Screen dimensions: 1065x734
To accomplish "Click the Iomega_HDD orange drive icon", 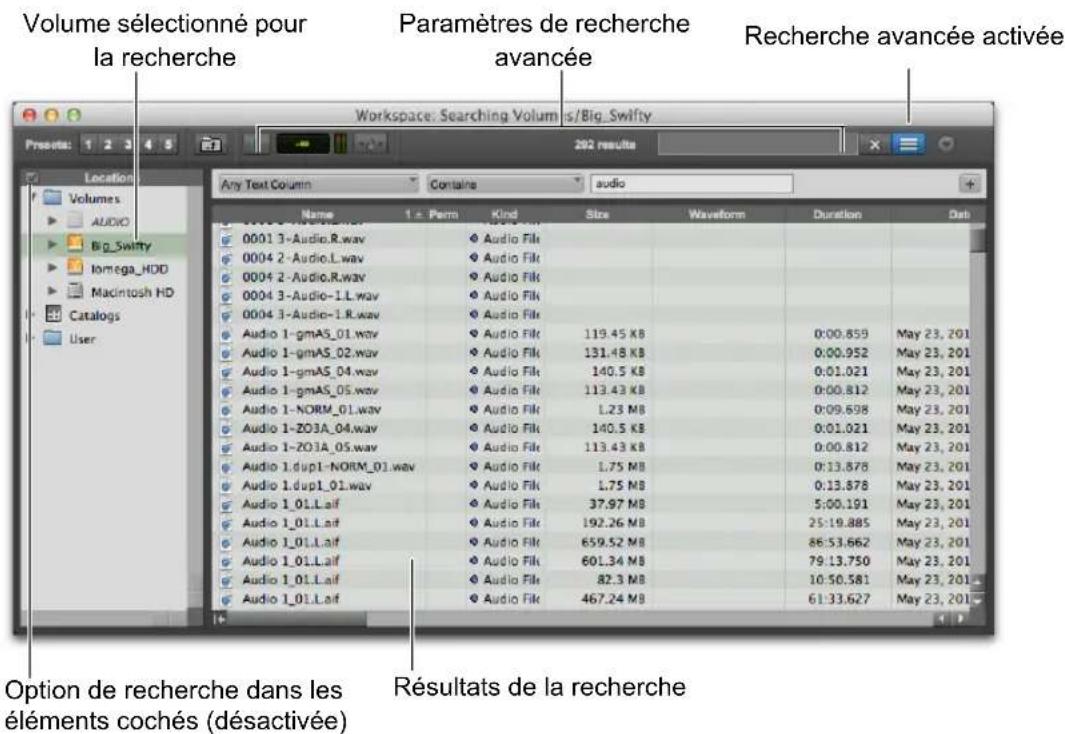I will tap(75, 268).
